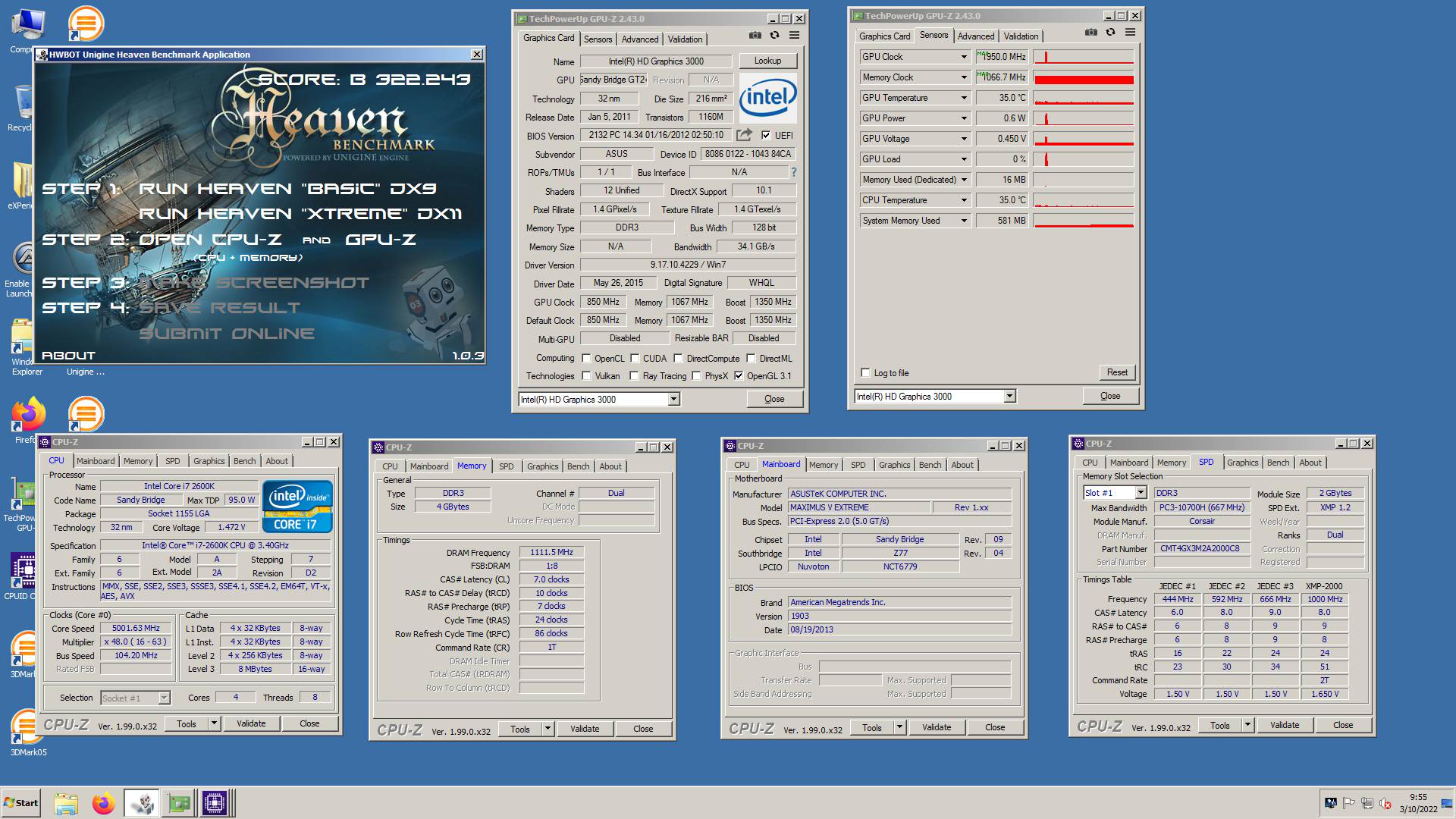Open the GPU selector dropdown in Sensors window
1456x819 pixels.
coord(1009,397)
